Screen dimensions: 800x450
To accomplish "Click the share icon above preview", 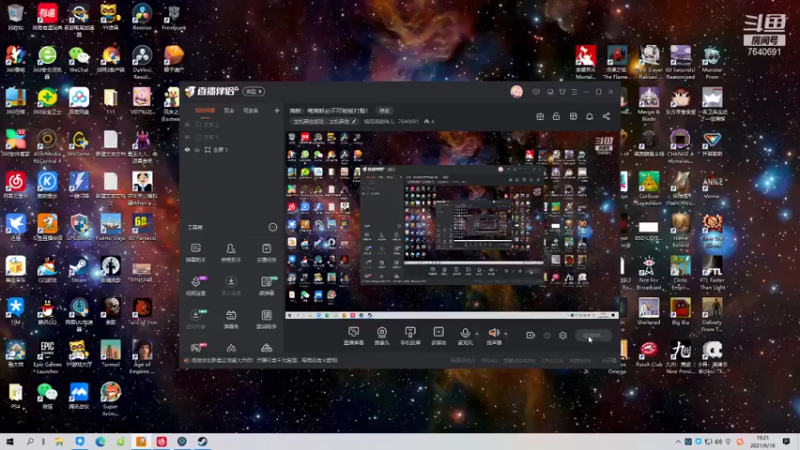I will (606, 116).
